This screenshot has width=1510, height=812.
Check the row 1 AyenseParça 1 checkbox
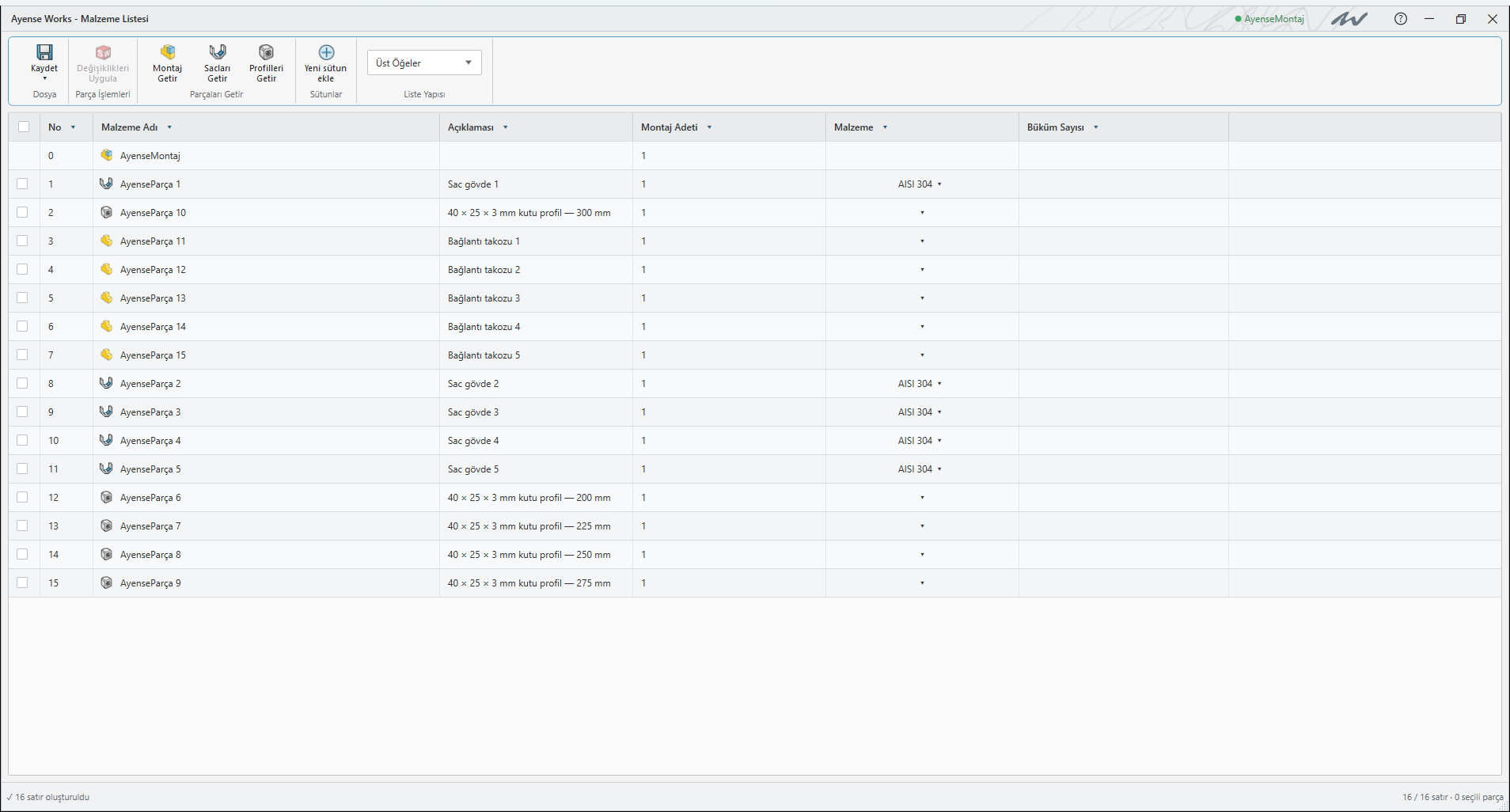[22, 184]
